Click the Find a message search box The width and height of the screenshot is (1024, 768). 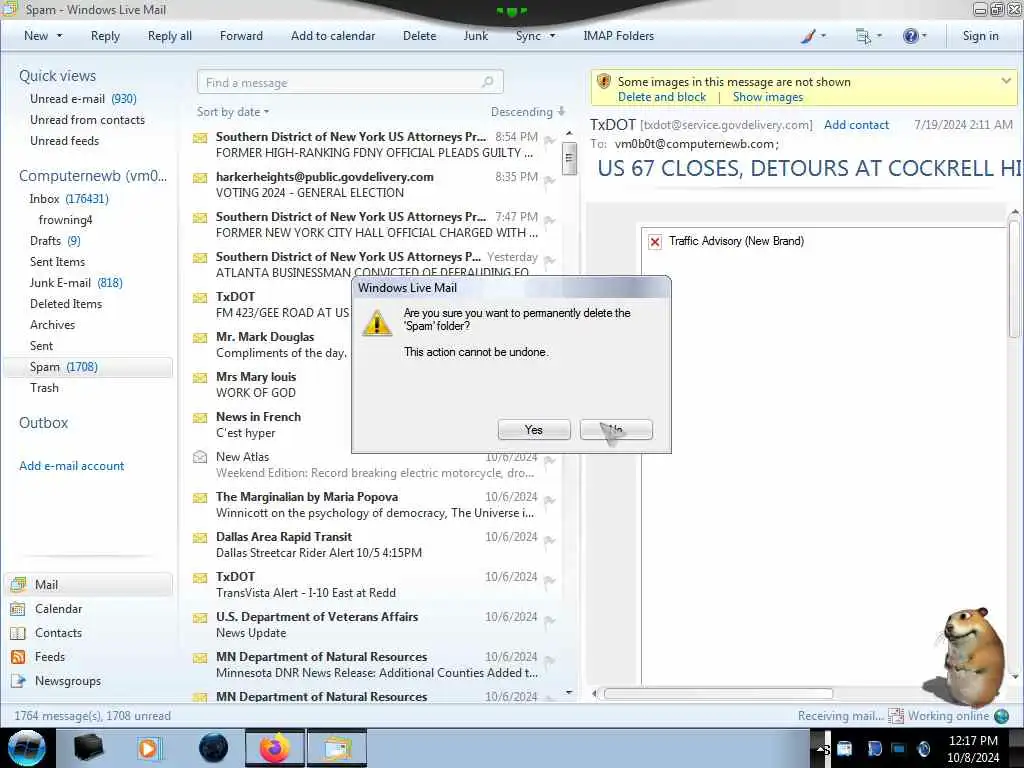pos(350,82)
